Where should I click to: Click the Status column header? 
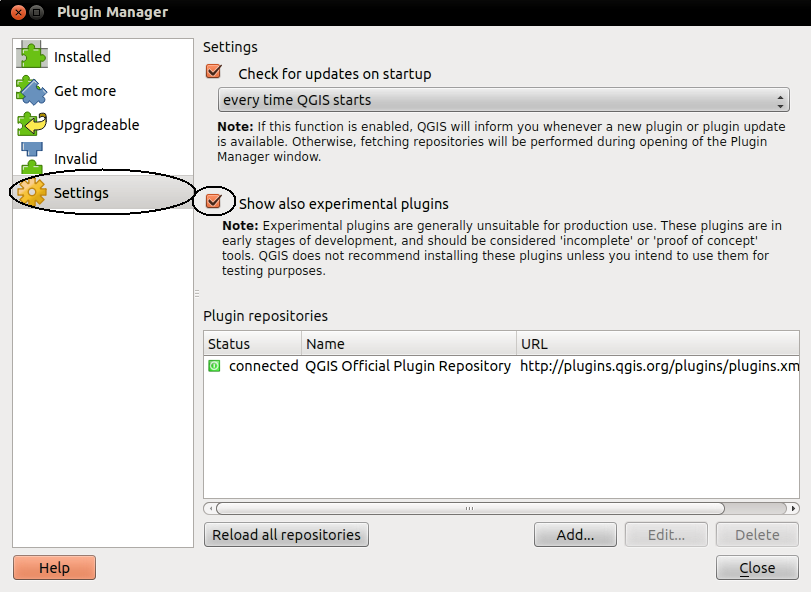pos(252,344)
